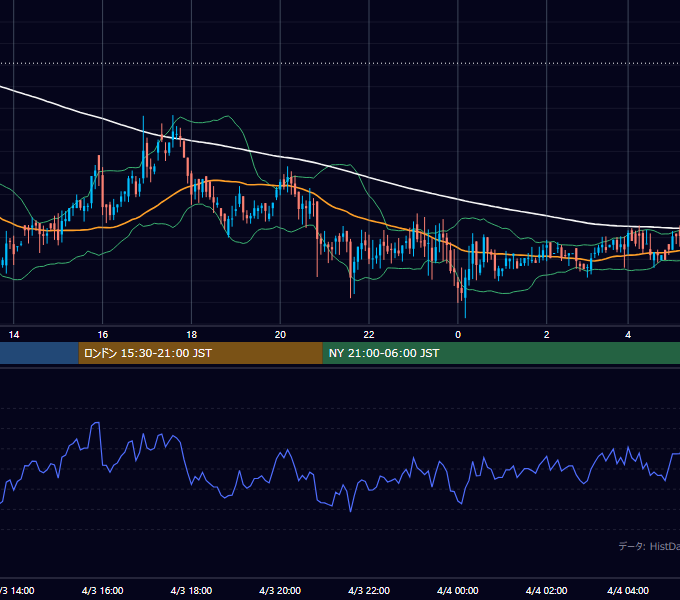The height and width of the screenshot is (600, 680).
Task: Click the NY 21:00-06:00 JST session band
Action: point(501,353)
